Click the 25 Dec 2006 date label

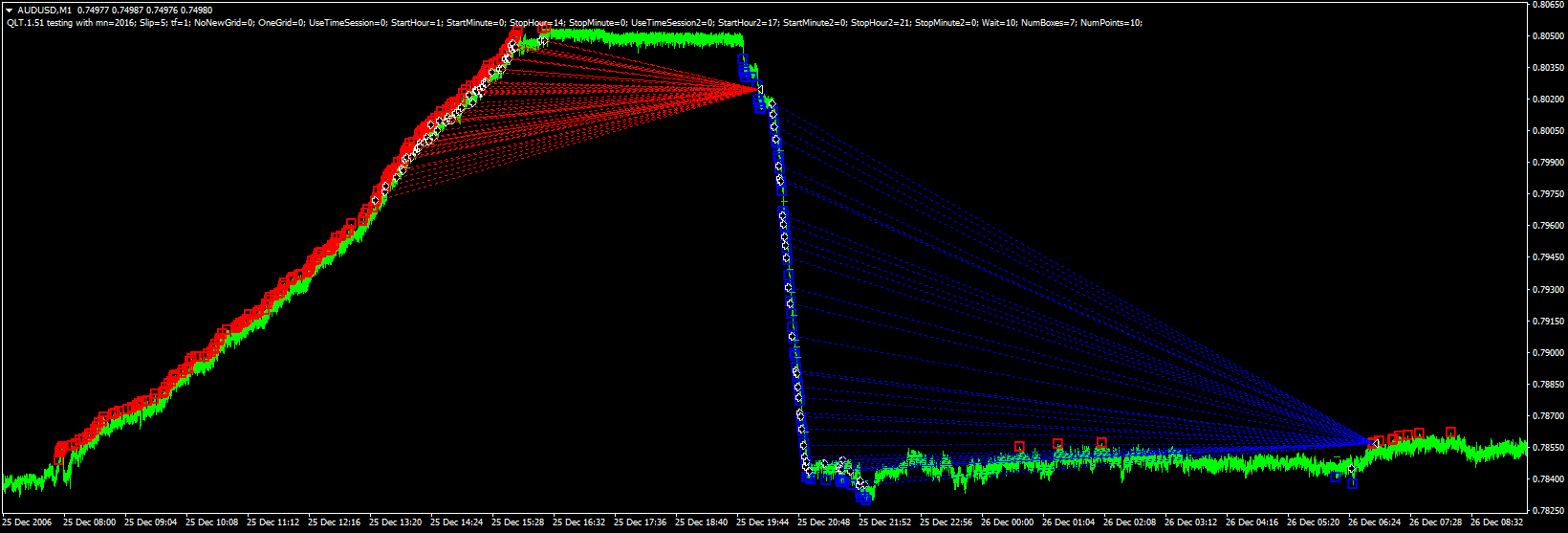(28, 522)
